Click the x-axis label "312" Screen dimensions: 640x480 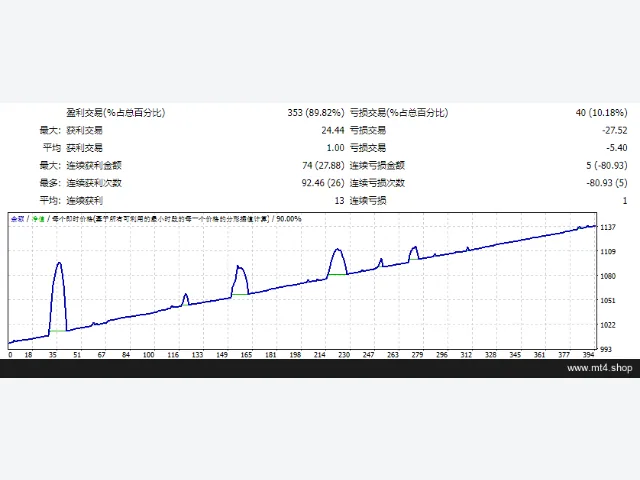click(x=467, y=355)
